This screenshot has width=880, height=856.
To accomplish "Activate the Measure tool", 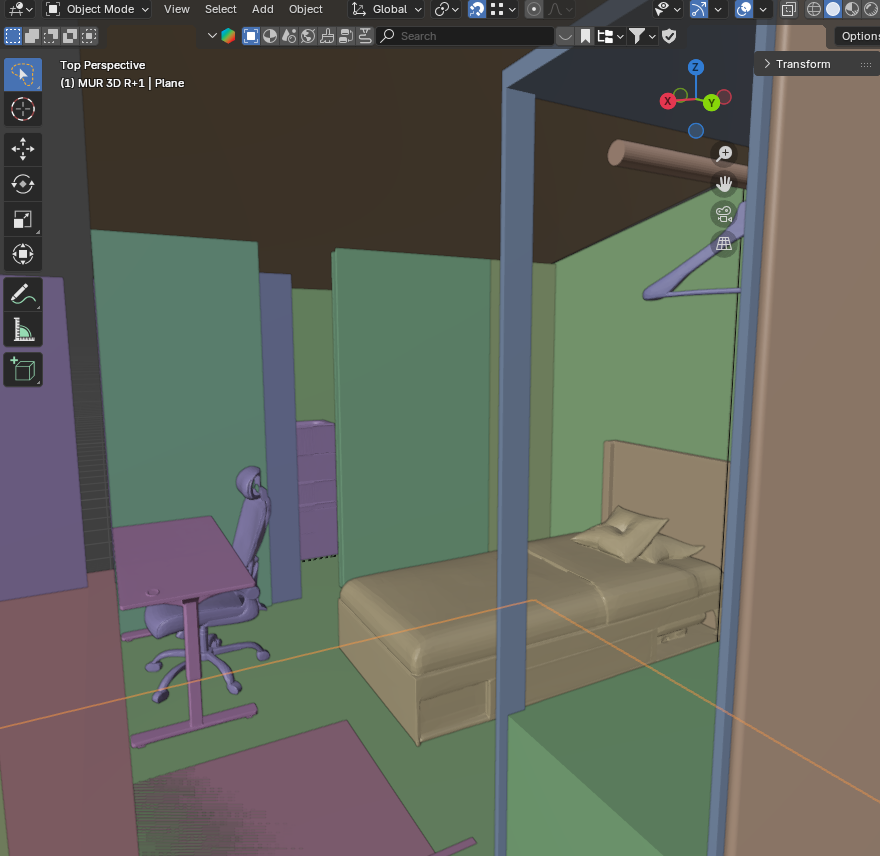I will click(x=23, y=329).
